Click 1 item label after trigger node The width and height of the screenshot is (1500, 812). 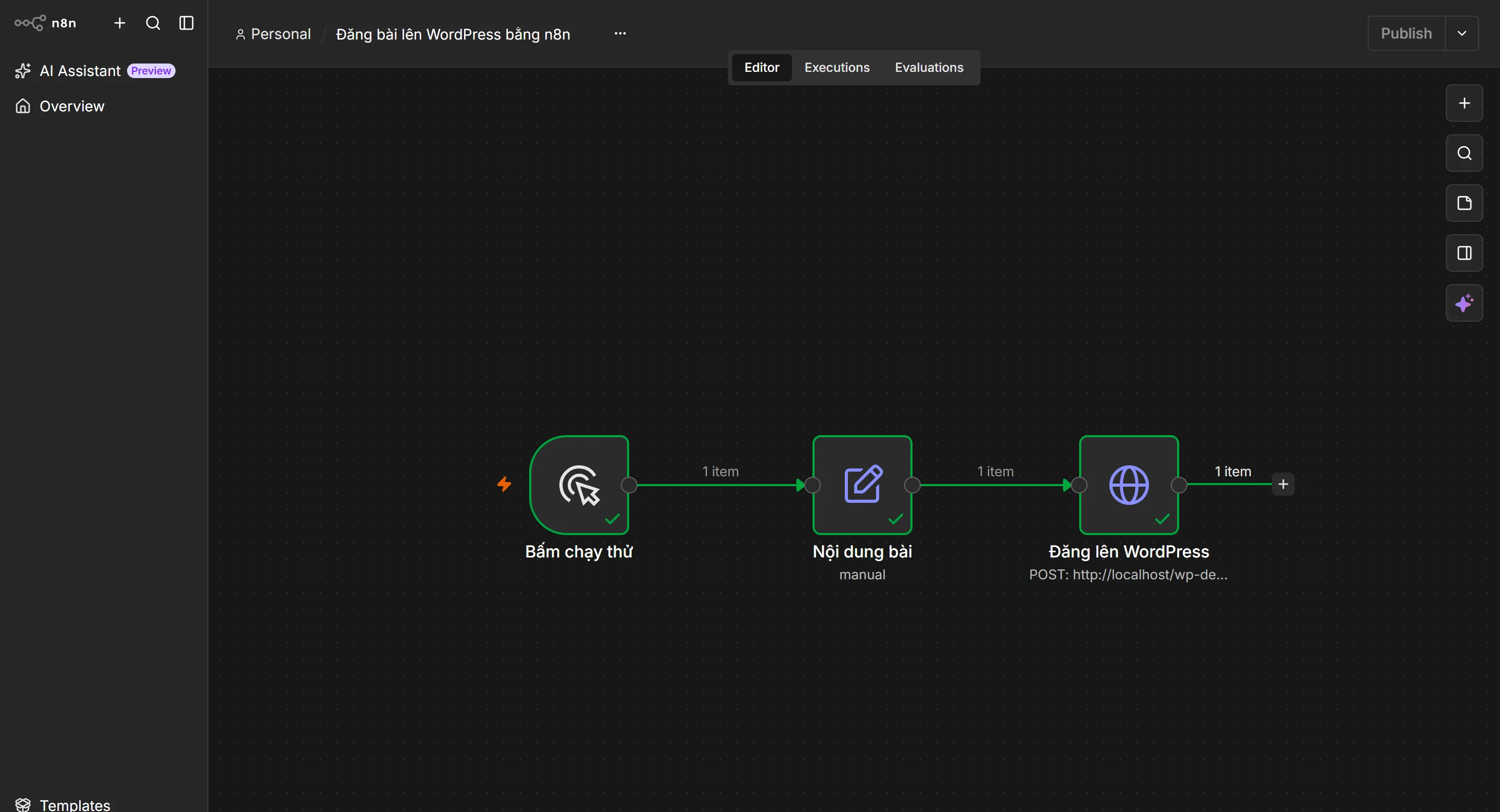pyautogui.click(x=720, y=472)
